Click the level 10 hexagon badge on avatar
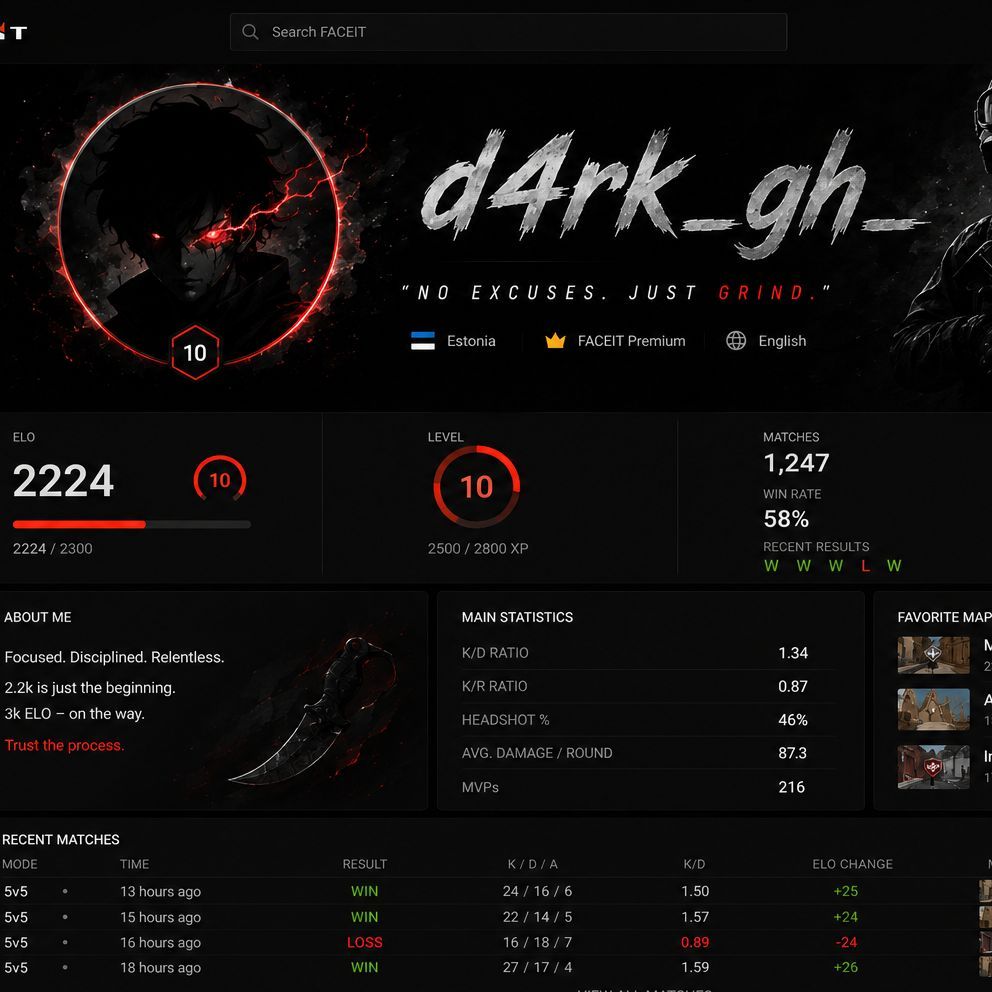The image size is (992, 992). pyautogui.click(x=195, y=352)
